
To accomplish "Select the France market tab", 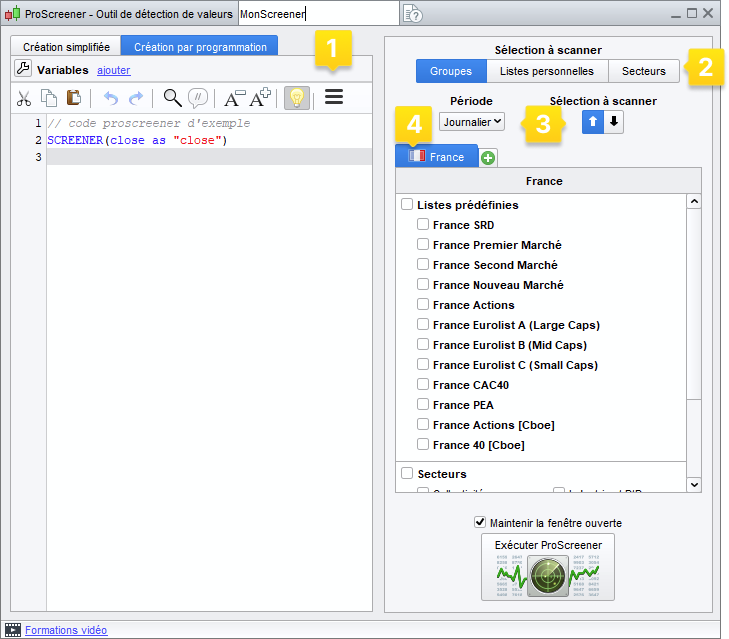I will coord(437,157).
